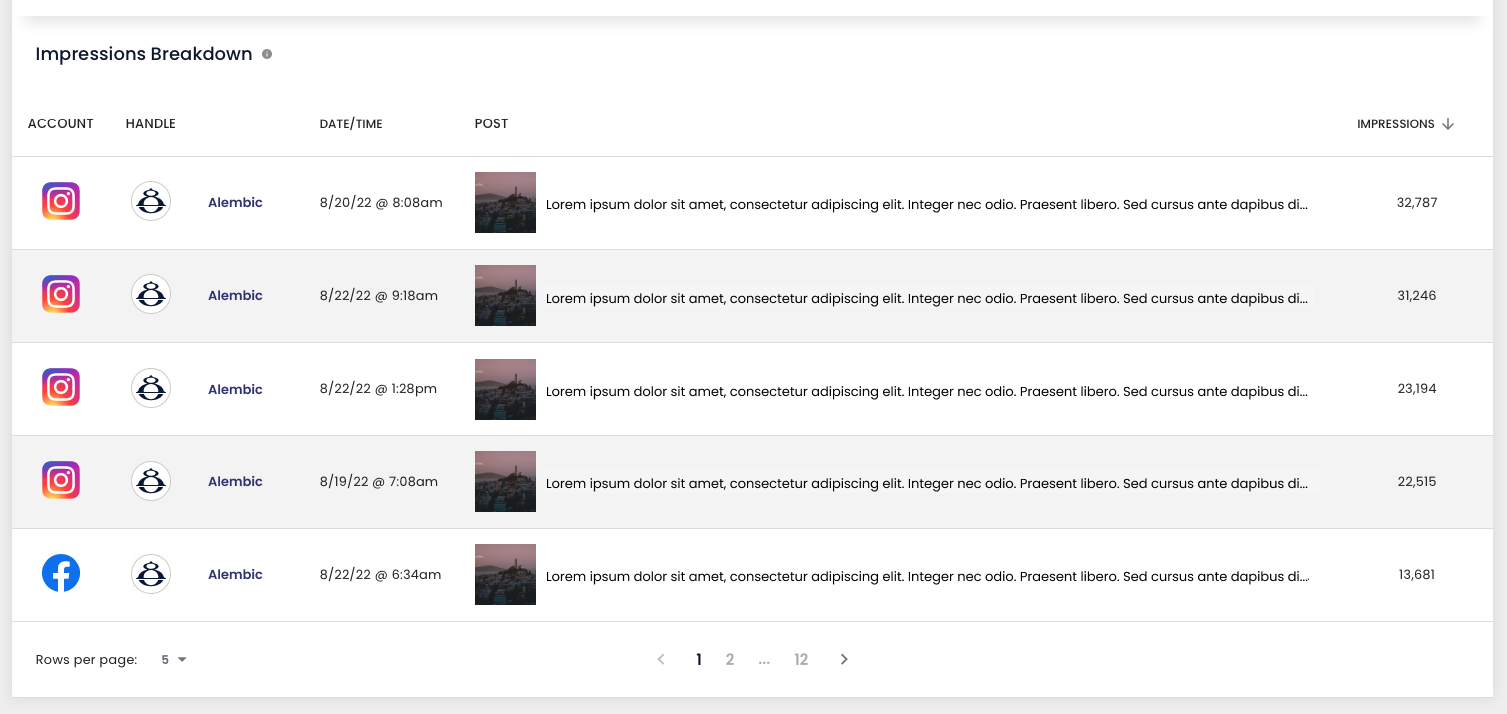Open Alembic handle in 8/22/22 6:34am row

pos(235,574)
